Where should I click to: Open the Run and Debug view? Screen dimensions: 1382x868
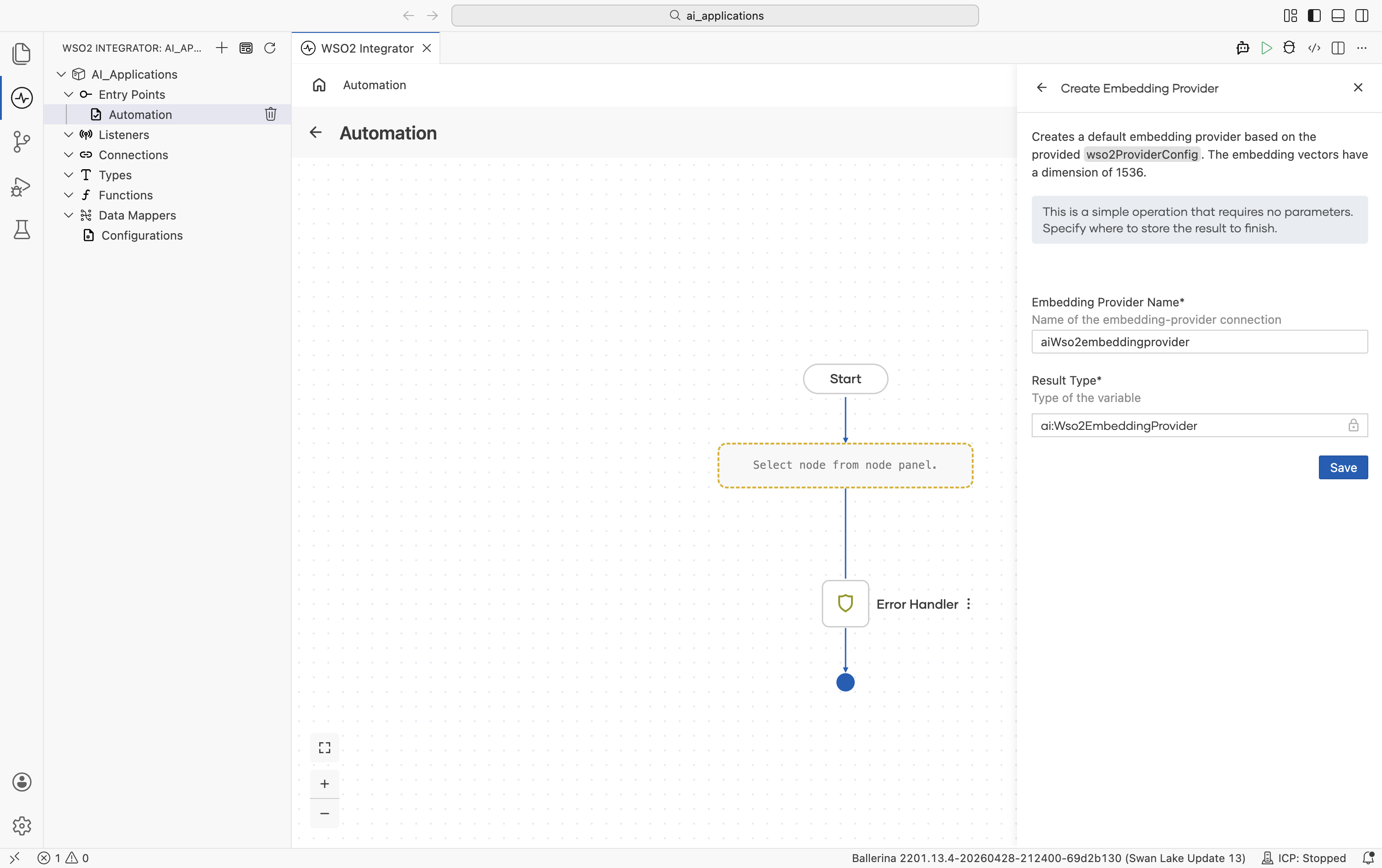(21, 187)
